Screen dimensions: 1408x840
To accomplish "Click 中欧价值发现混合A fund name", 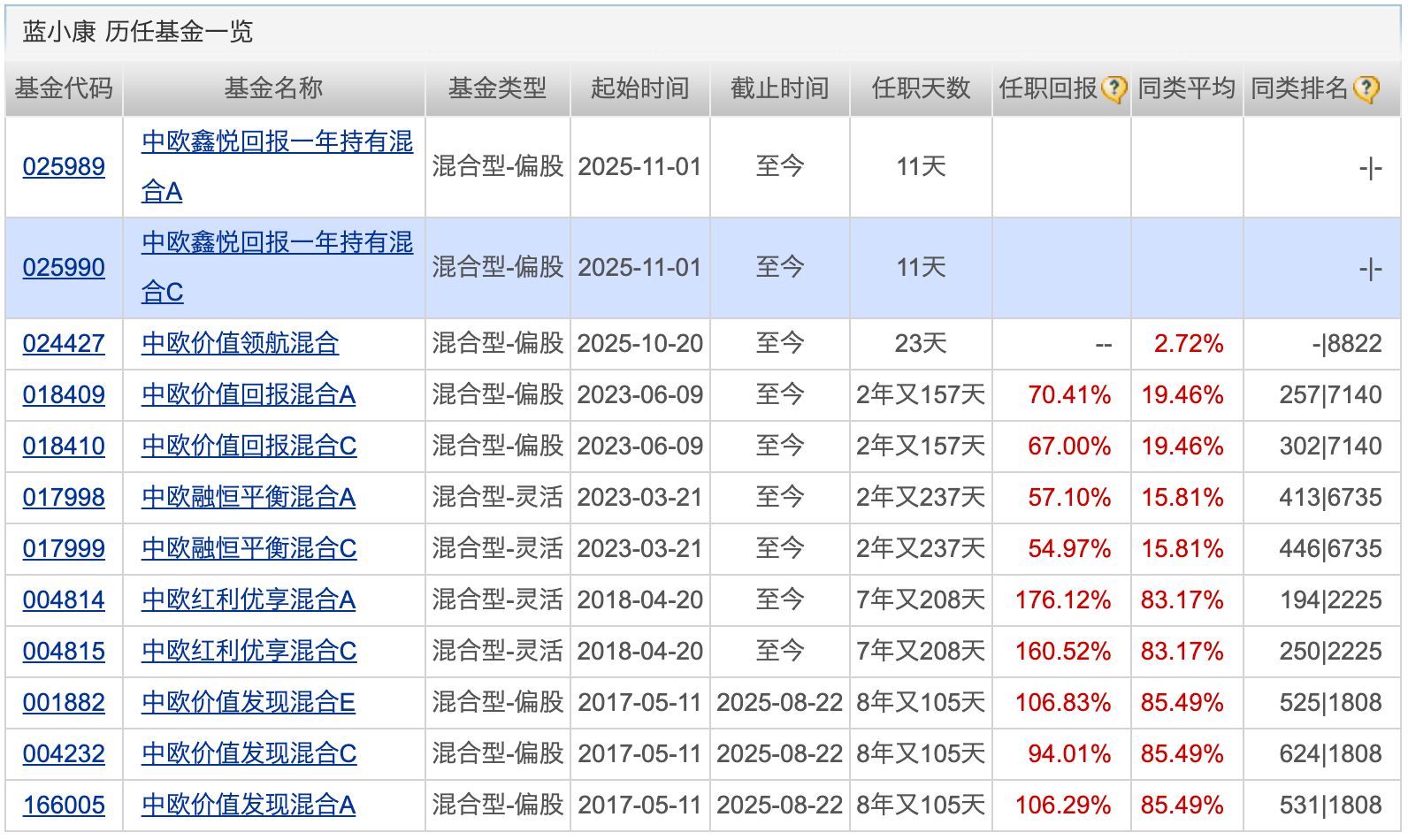I will coord(248,805).
